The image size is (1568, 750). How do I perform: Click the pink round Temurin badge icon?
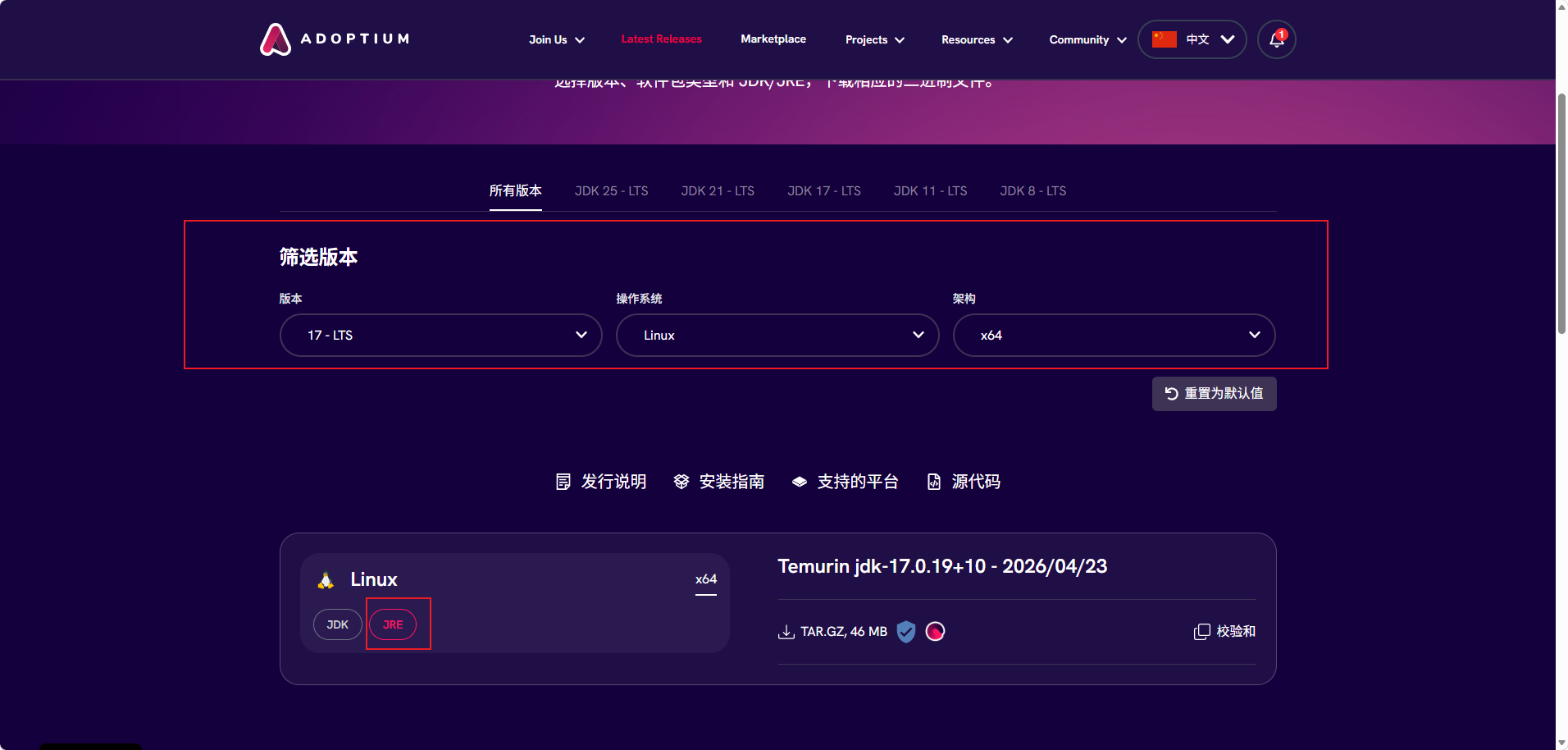click(935, 631)
